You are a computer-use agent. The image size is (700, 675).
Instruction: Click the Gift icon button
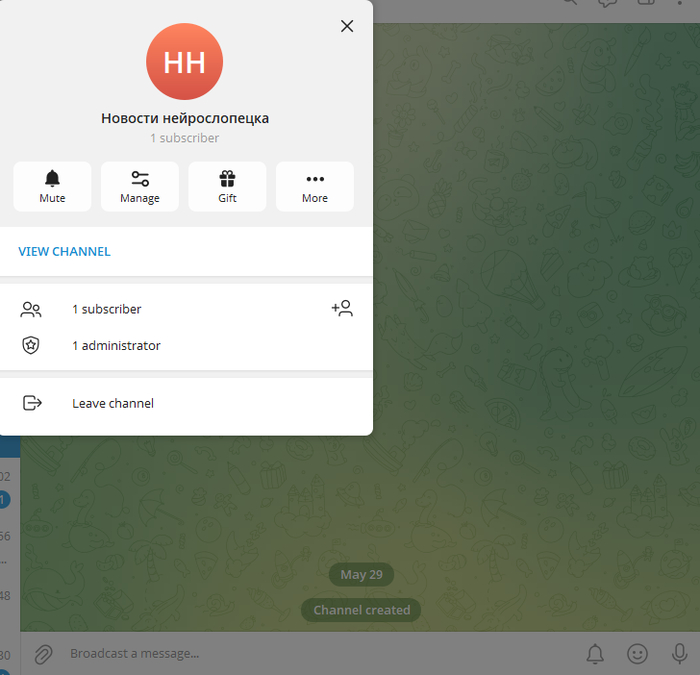click(x=227, y=187)
